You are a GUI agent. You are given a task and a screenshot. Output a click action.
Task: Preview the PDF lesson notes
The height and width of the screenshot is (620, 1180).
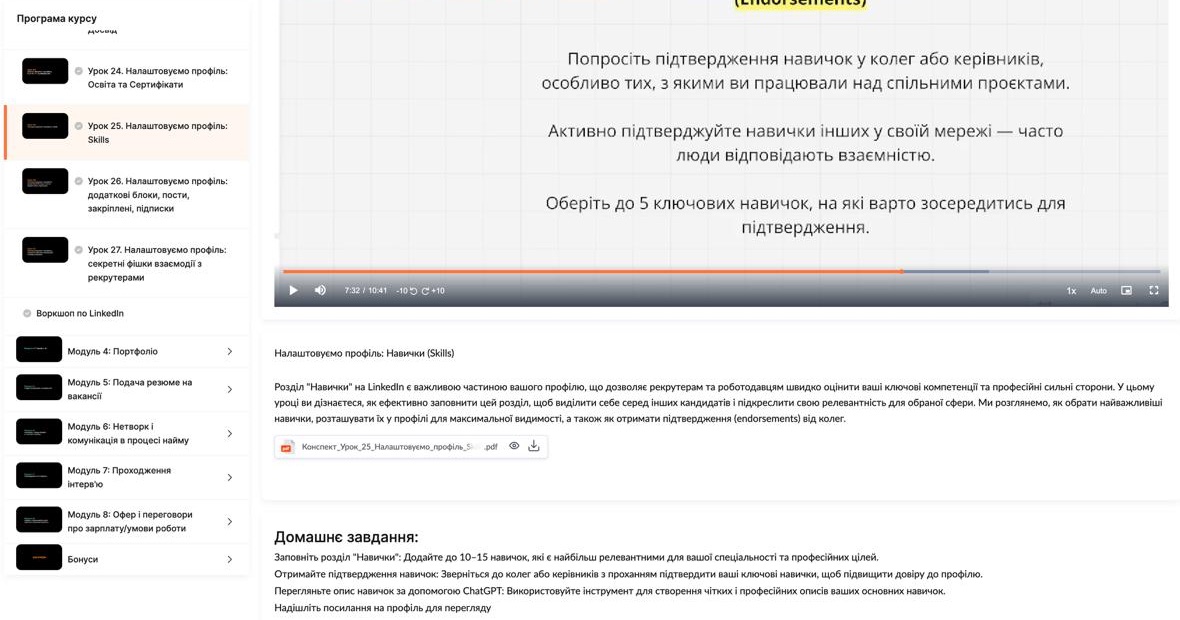(x=514, y=446)
